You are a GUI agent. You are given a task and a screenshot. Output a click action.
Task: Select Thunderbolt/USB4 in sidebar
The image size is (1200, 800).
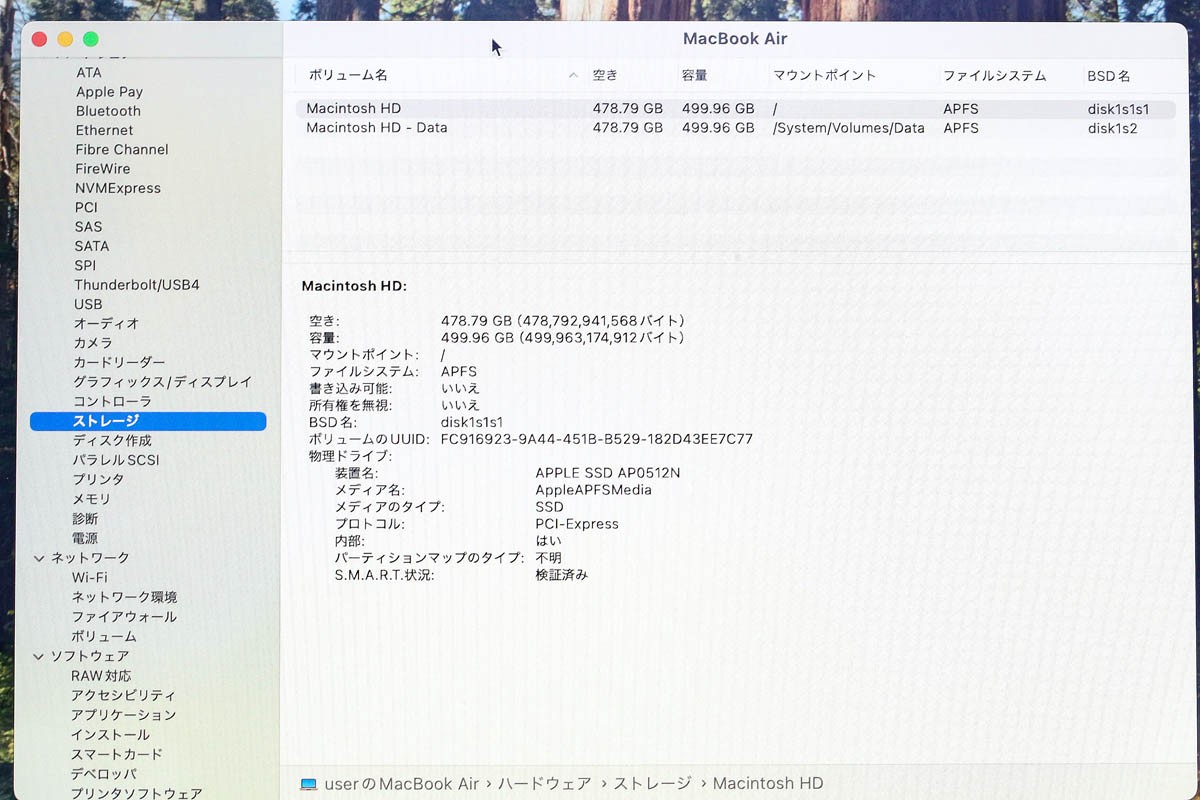tap(137, 285)
